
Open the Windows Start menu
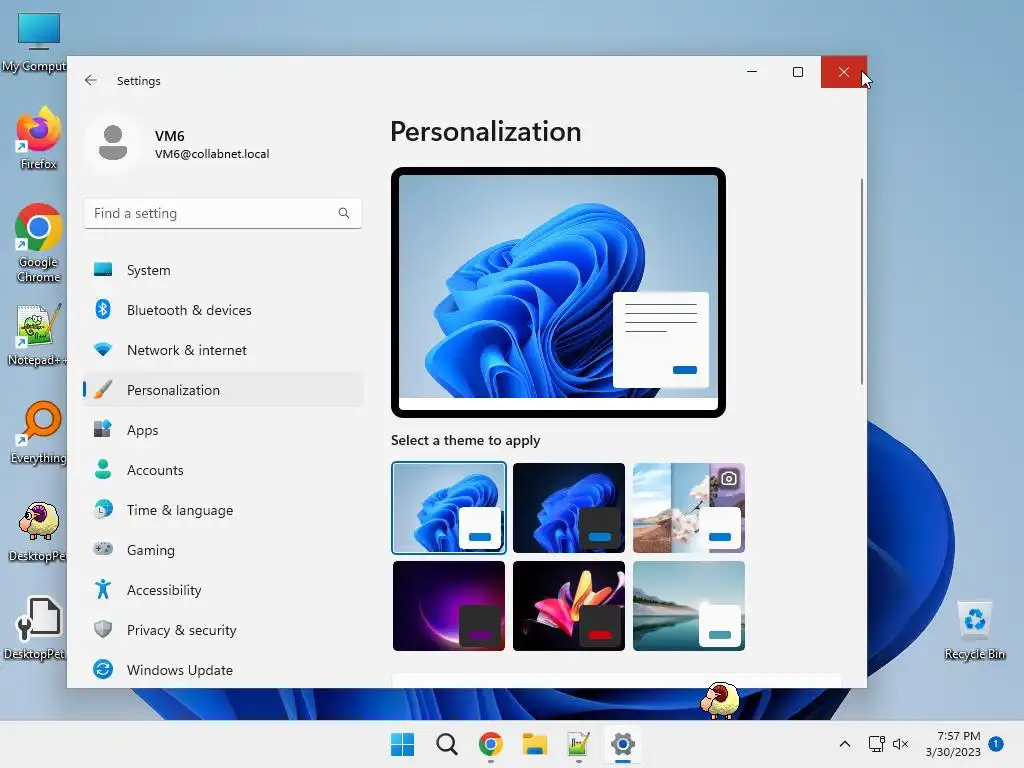[402, 744]
